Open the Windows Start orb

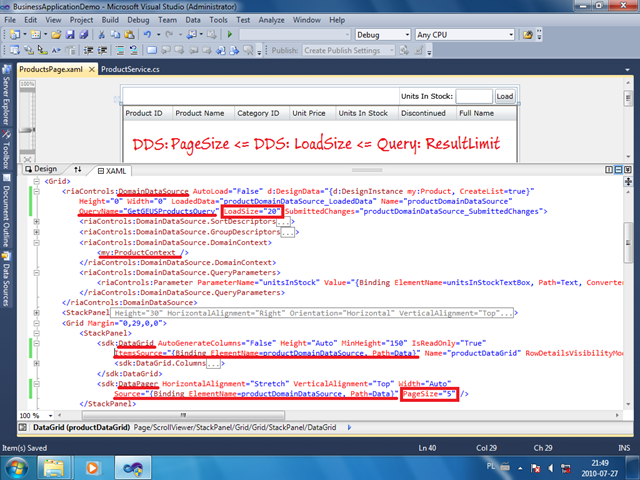pyautogui.click(x=16, y=468)
